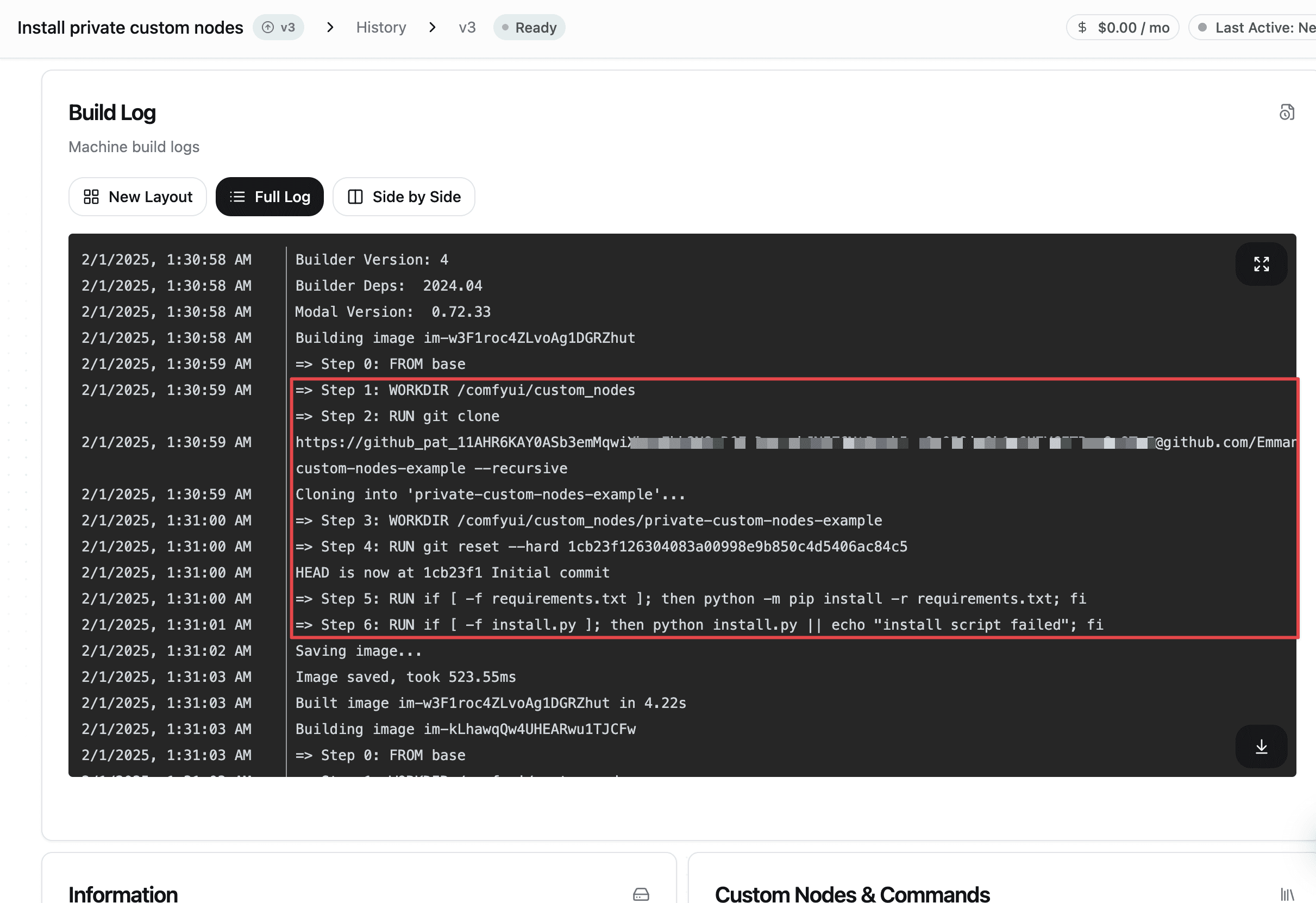Click chevron between History and v3
This screenshot has width=1316, height=903.
pyautogui.click(x=433, y=27)
